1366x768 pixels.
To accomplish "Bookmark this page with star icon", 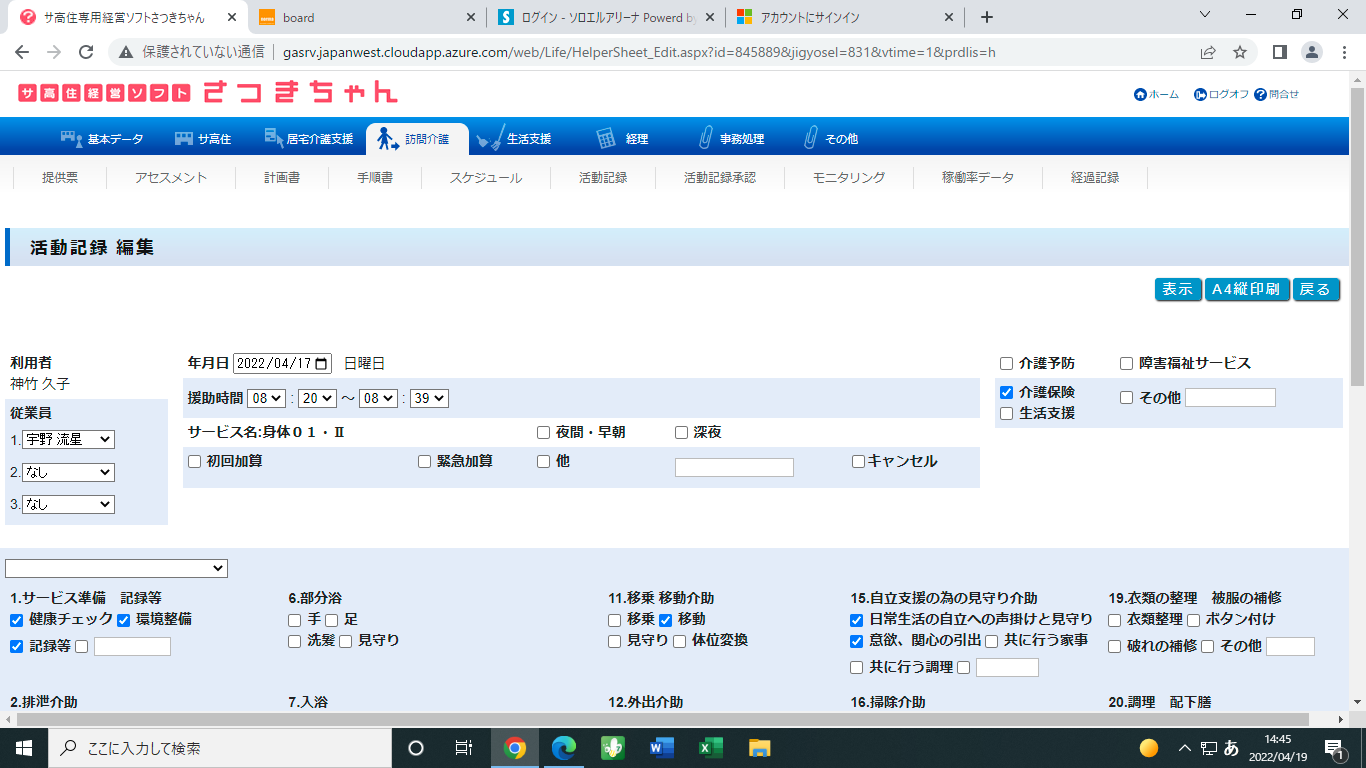I will click(x=1240, y=52).
